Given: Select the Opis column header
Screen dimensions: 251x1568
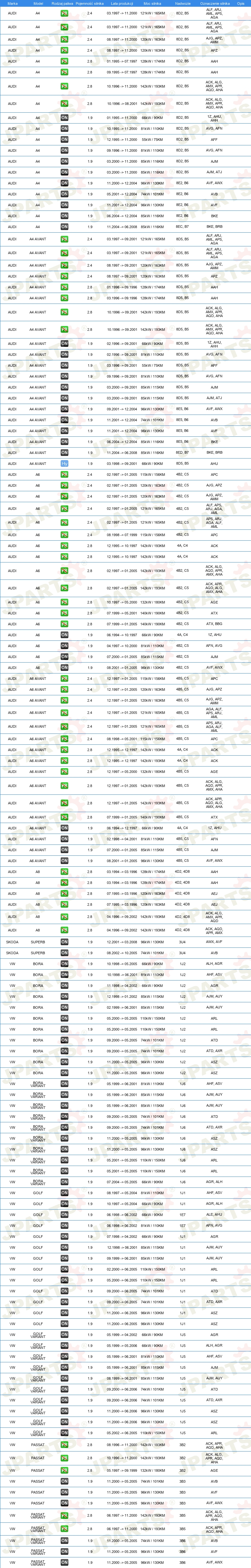Looking at the screenshot, I should click(241, 4).
